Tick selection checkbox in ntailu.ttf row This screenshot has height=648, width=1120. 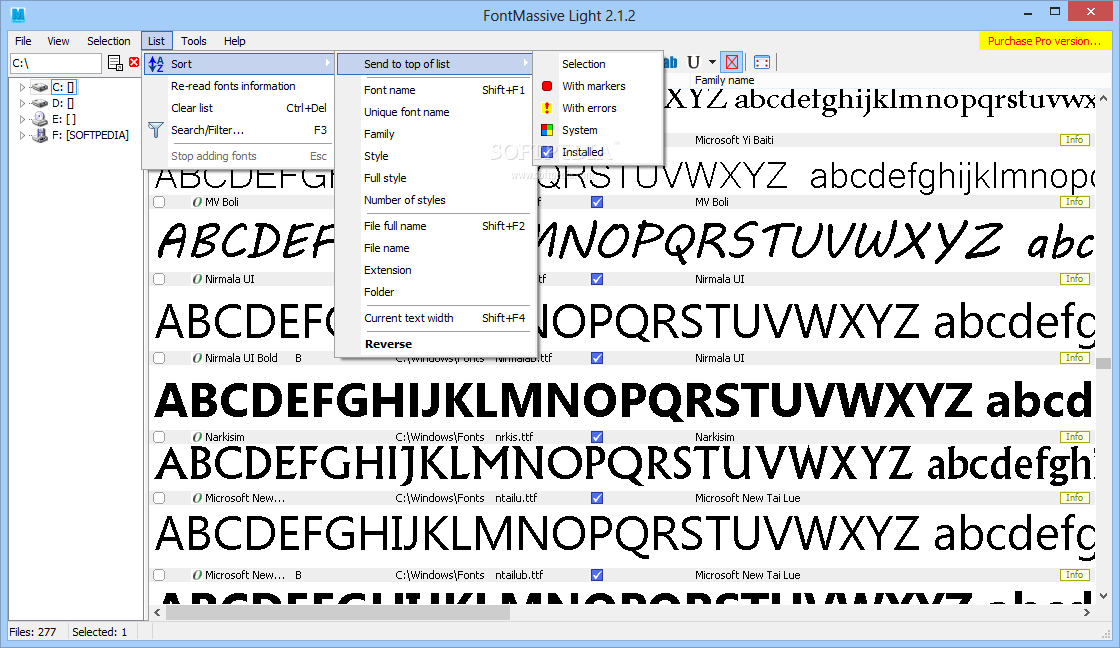[x=159, y=498]
